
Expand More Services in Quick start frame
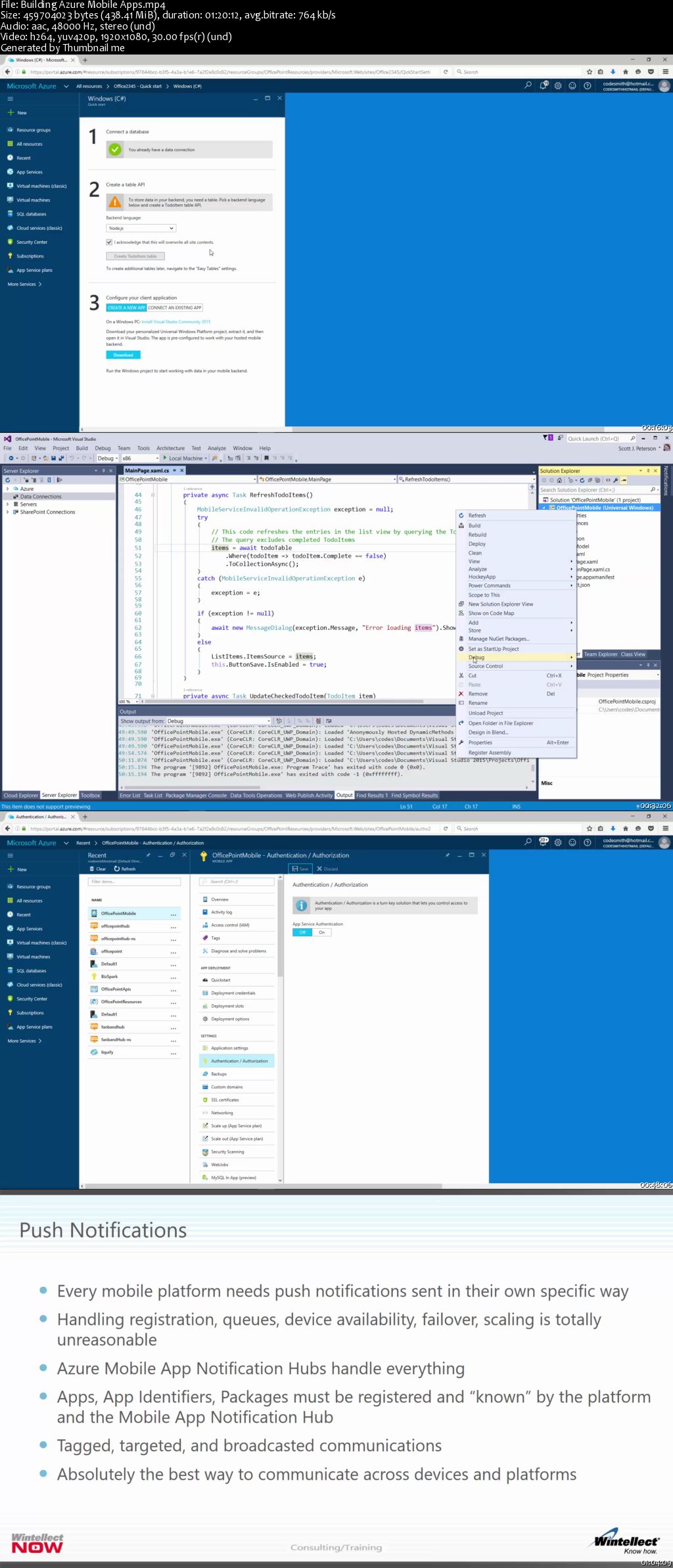pos(24,284)
